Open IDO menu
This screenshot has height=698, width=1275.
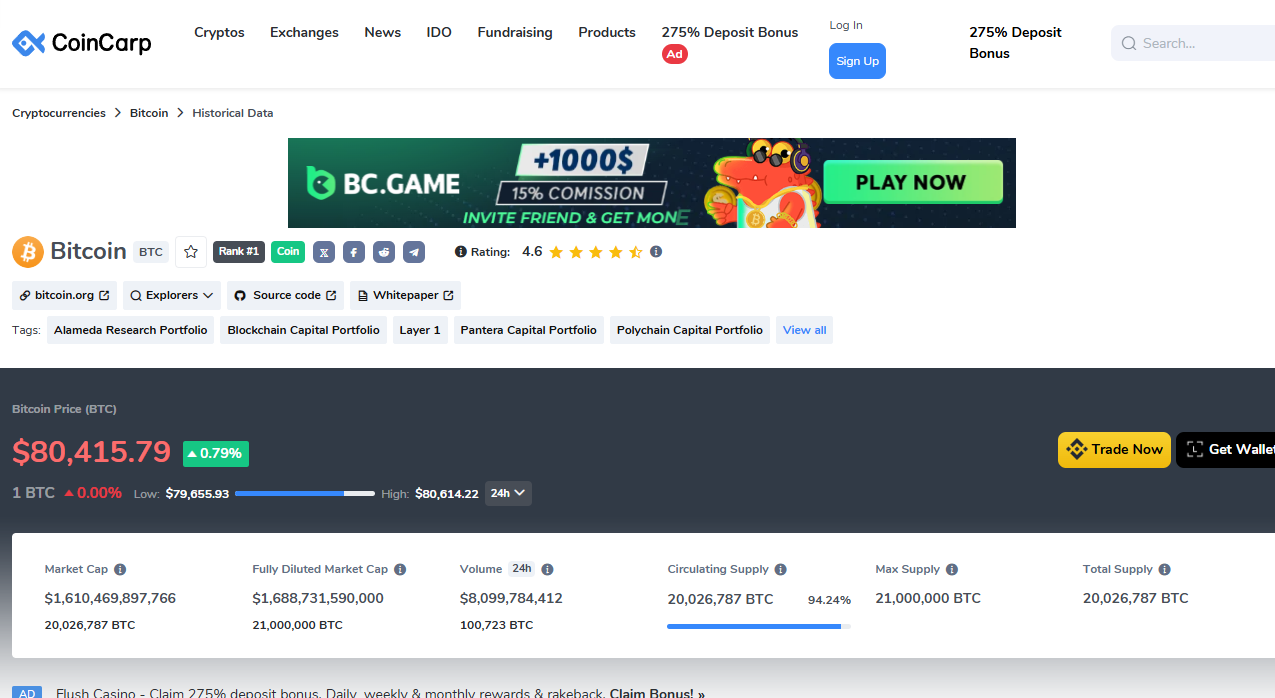pos(439,32)
